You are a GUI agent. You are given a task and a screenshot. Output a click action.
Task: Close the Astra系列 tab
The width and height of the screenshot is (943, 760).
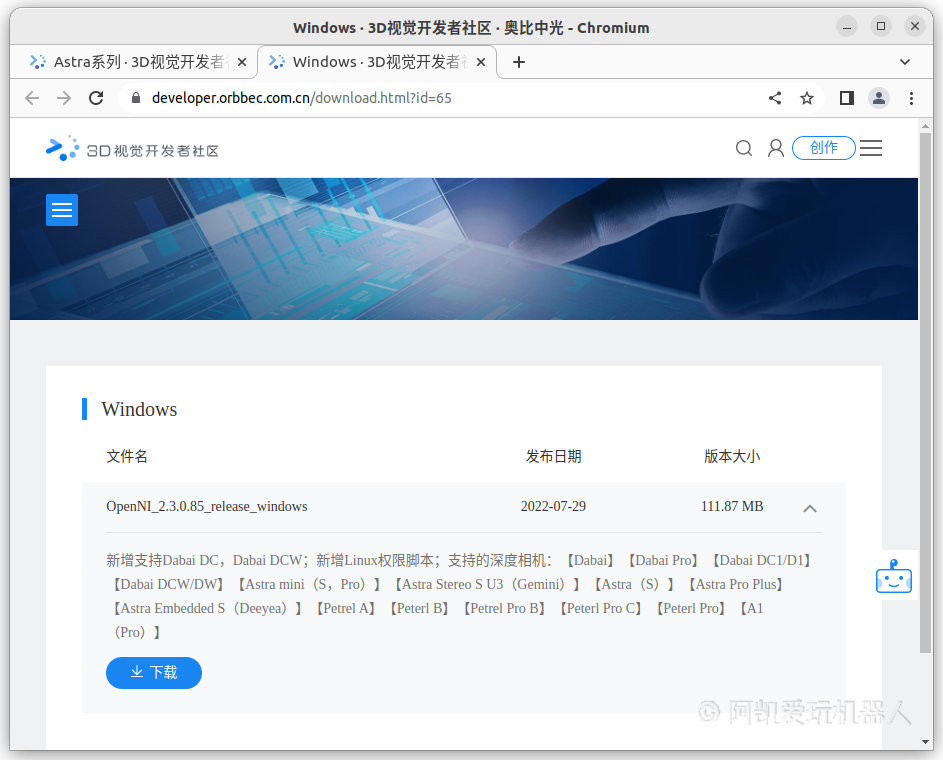[x=242, y=62]
